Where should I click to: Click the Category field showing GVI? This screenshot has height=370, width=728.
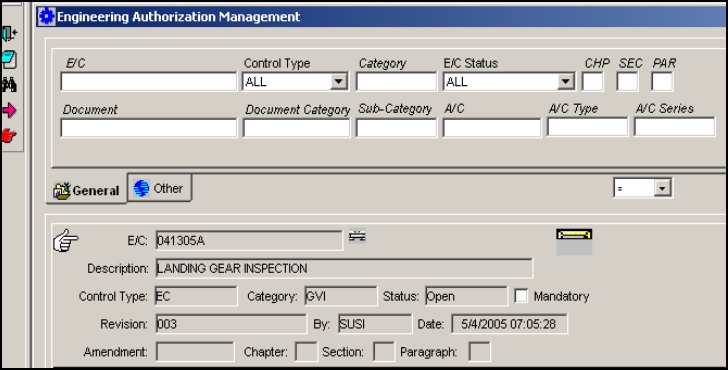341,296
